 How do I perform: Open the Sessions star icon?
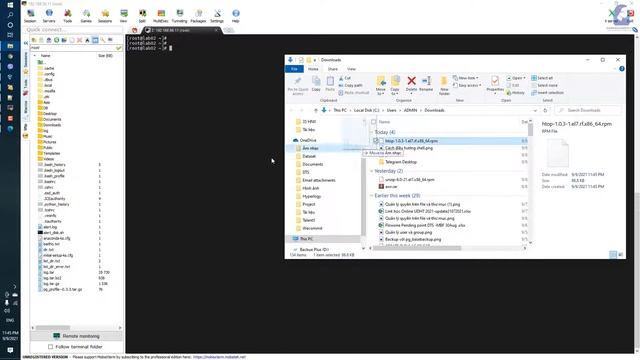pos(105,16)
